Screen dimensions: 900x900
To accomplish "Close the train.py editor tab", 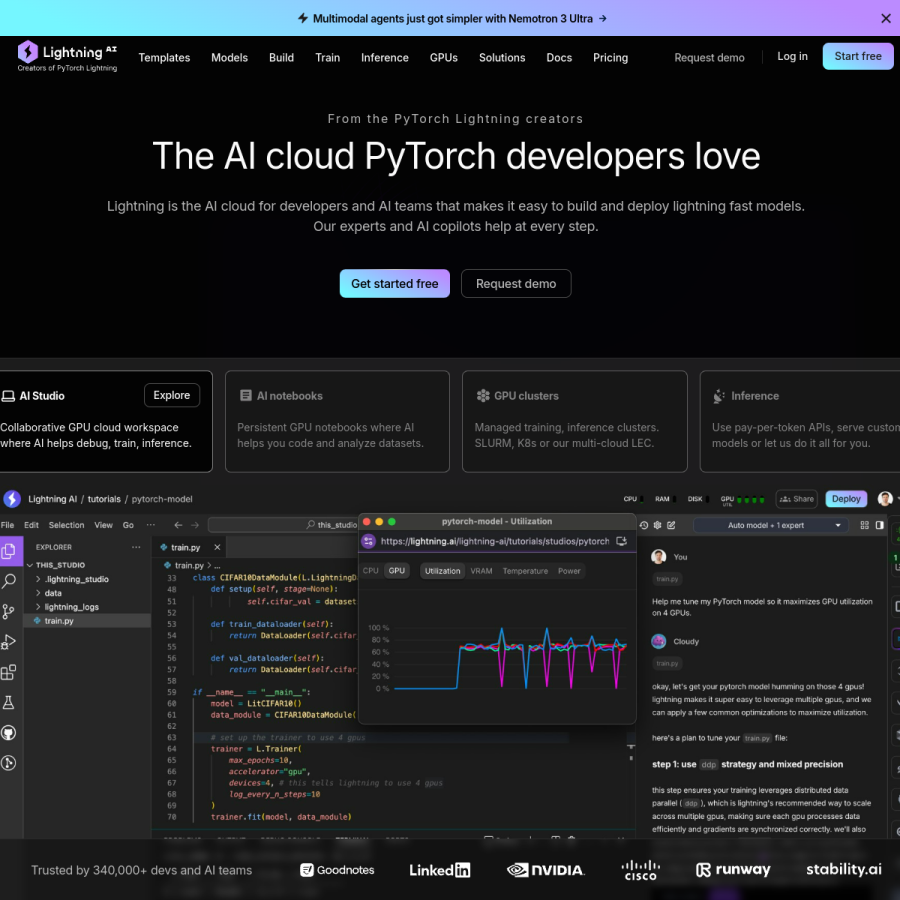I will click(x=217, y=547).
